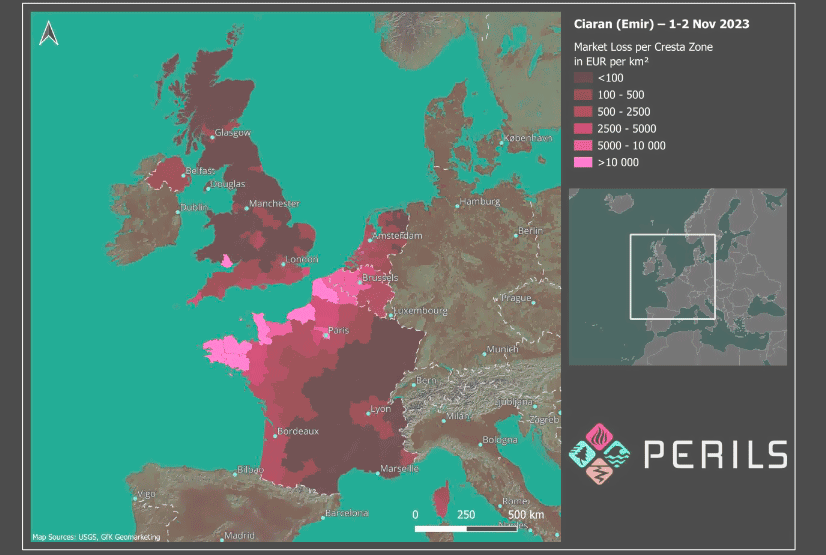Select the 2500 - 5000 legend swatch
Viewport: 826px width, 555px height.
click(x=583, y=128)
